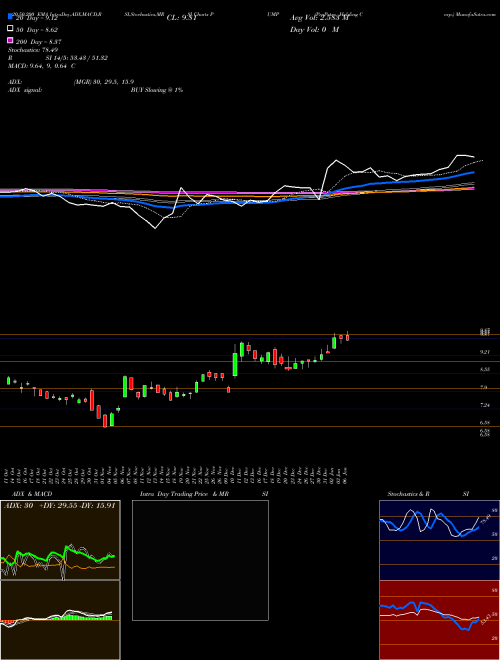This screenshot has width=500, height=660.
Task: Click the last red candlestick on chart
Action: click(x=348, y=337)
